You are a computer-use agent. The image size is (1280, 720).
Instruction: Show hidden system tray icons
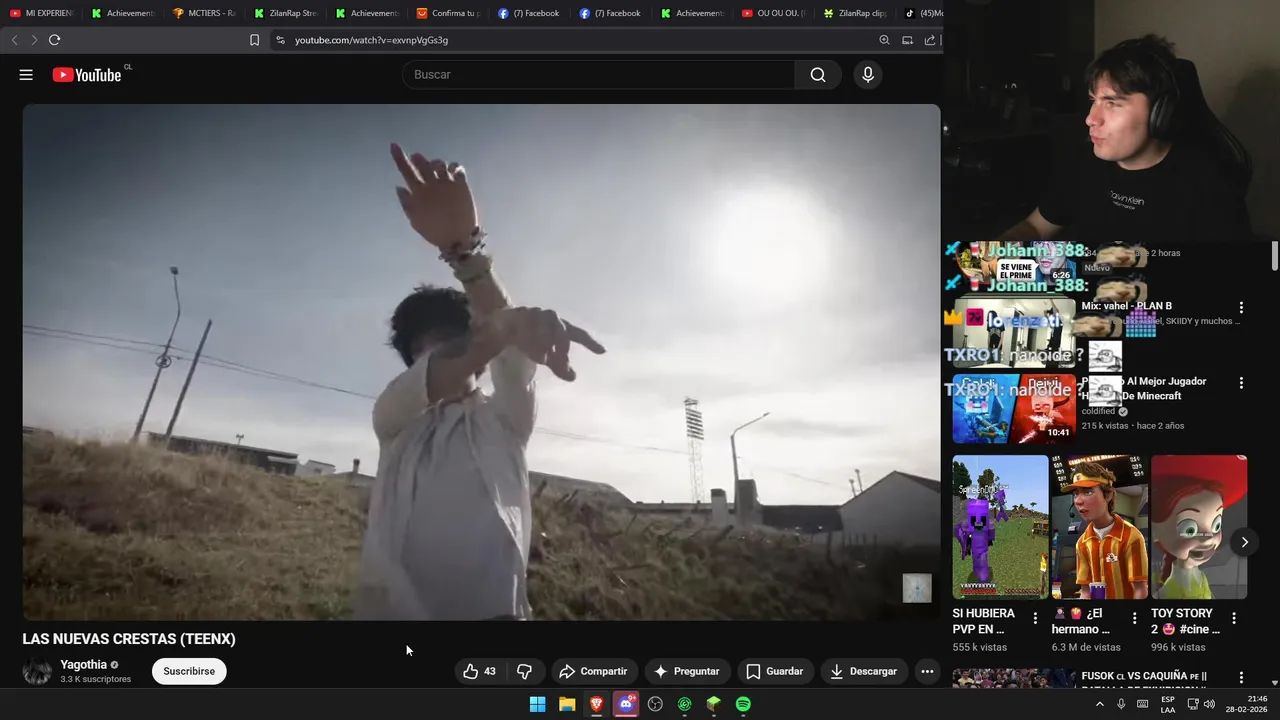pyautogui.click(x=1100, y=704)
